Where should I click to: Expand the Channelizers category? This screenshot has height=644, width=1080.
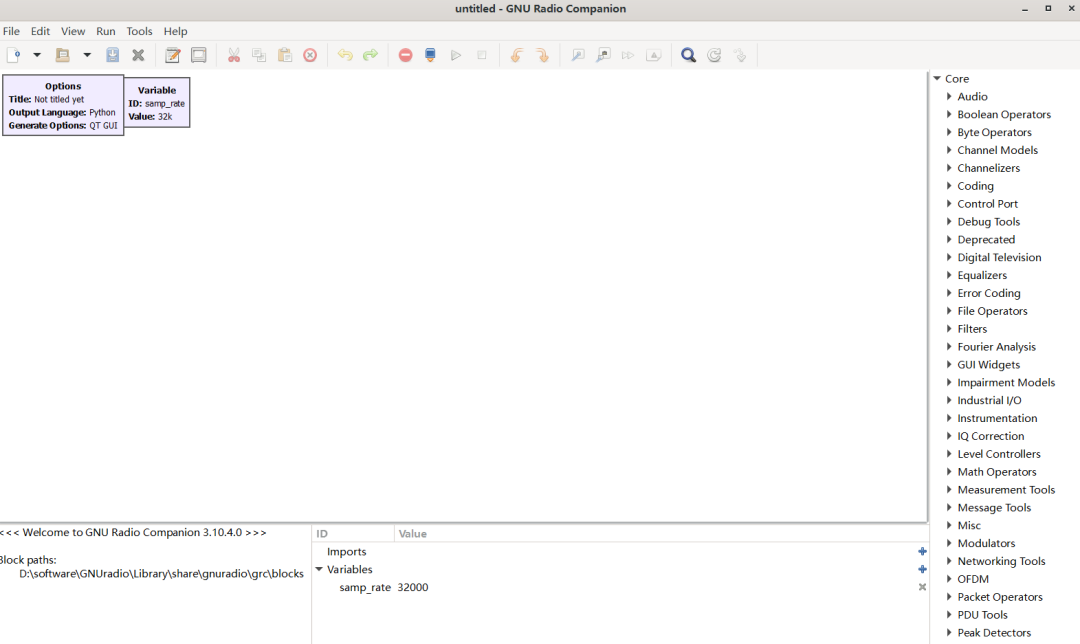point(949,168)
